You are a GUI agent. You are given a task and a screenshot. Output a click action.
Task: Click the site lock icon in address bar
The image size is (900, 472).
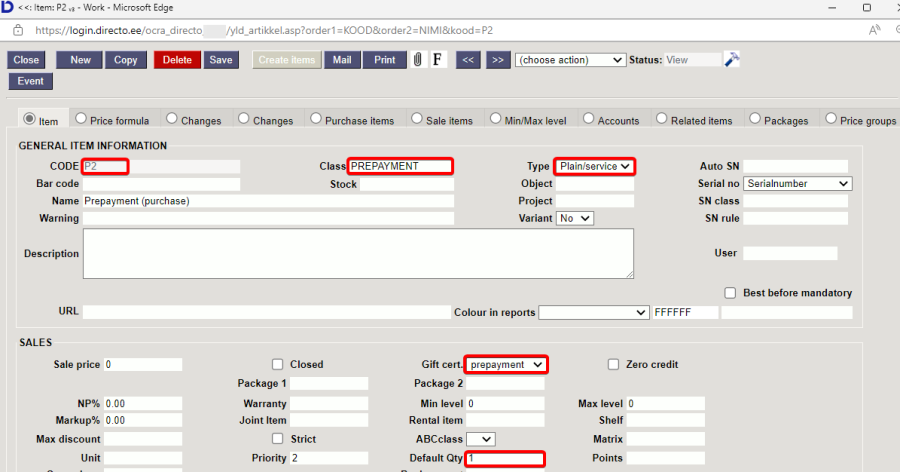(x=18, y=30)
